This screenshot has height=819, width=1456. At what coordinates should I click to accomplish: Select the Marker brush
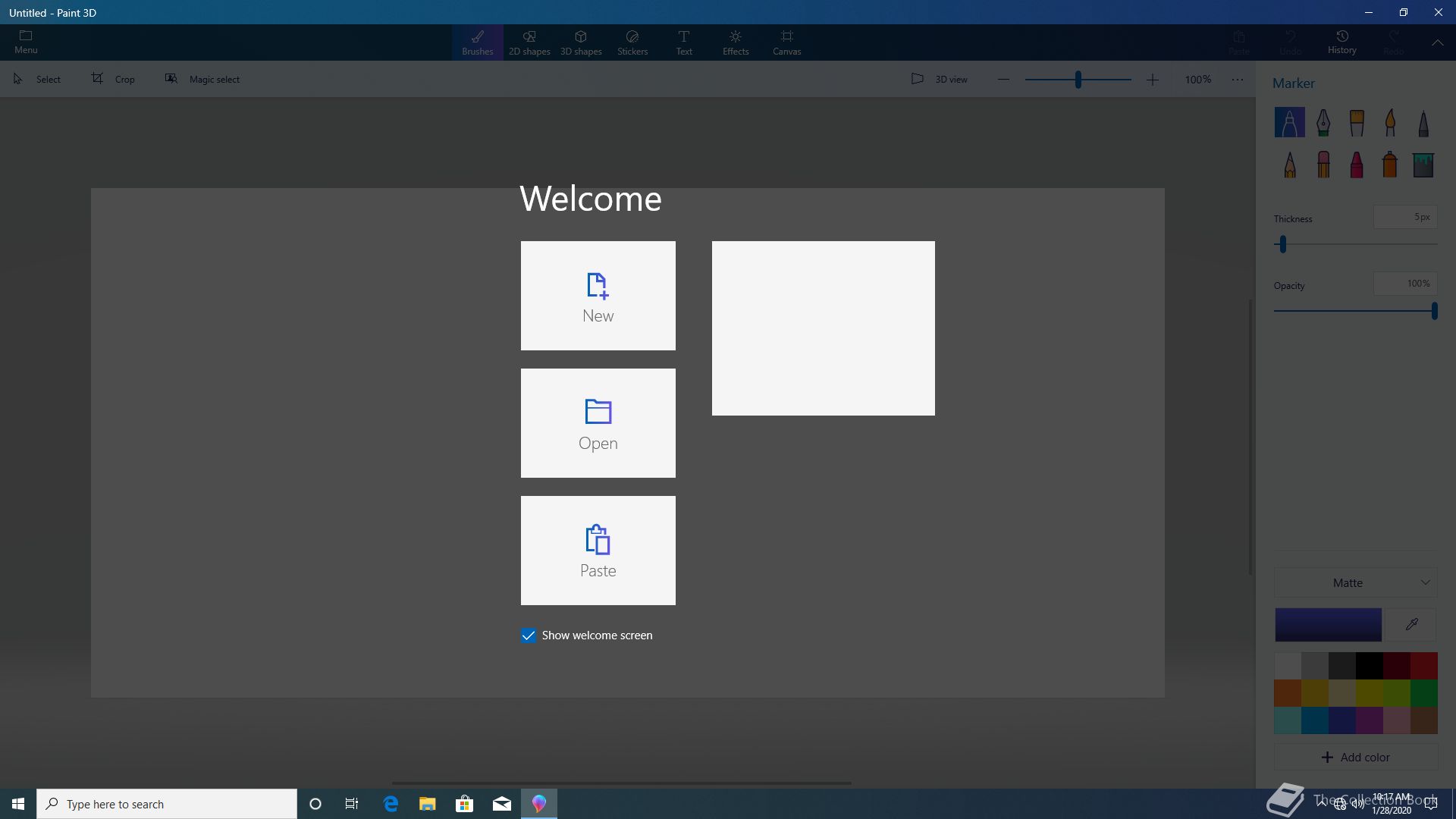click(x=1289, y=122)
